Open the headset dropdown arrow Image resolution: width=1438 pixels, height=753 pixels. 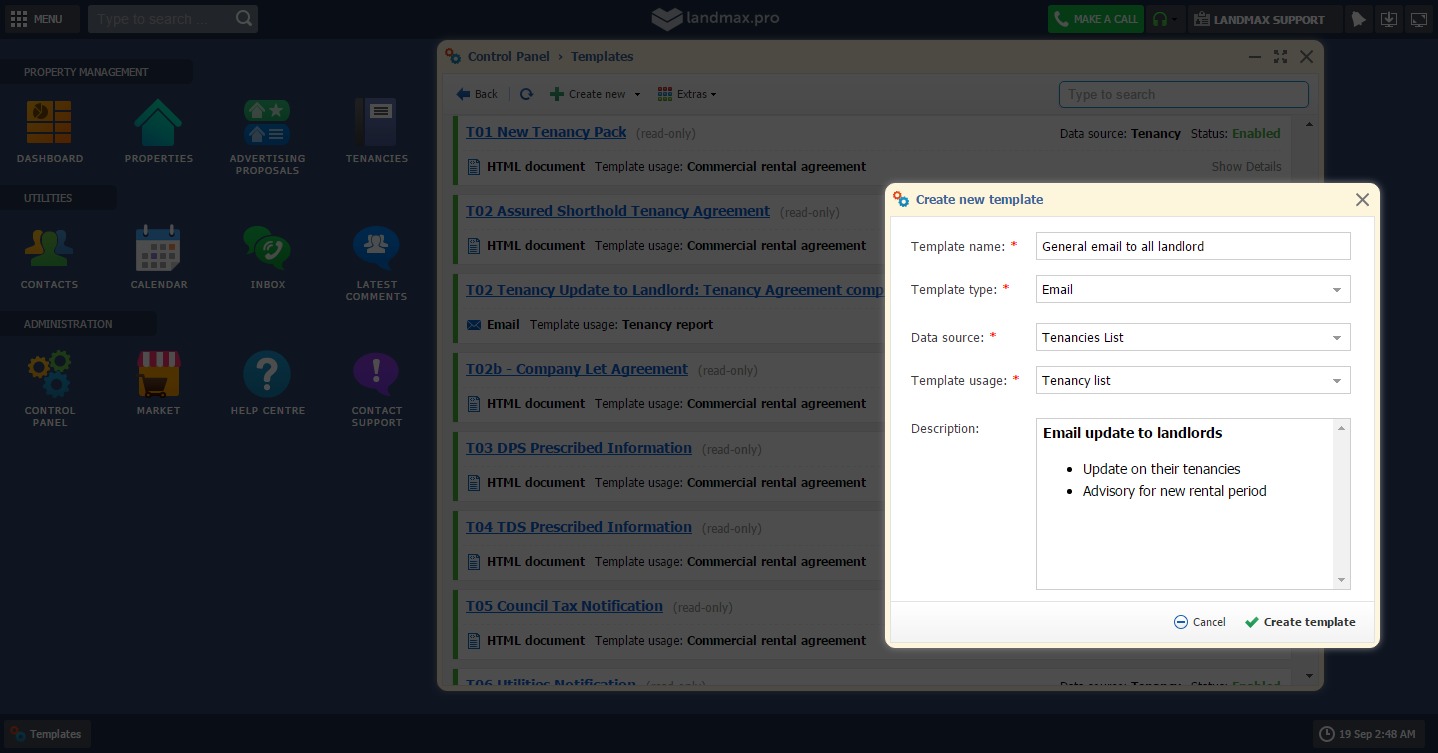pos(1175,19)
